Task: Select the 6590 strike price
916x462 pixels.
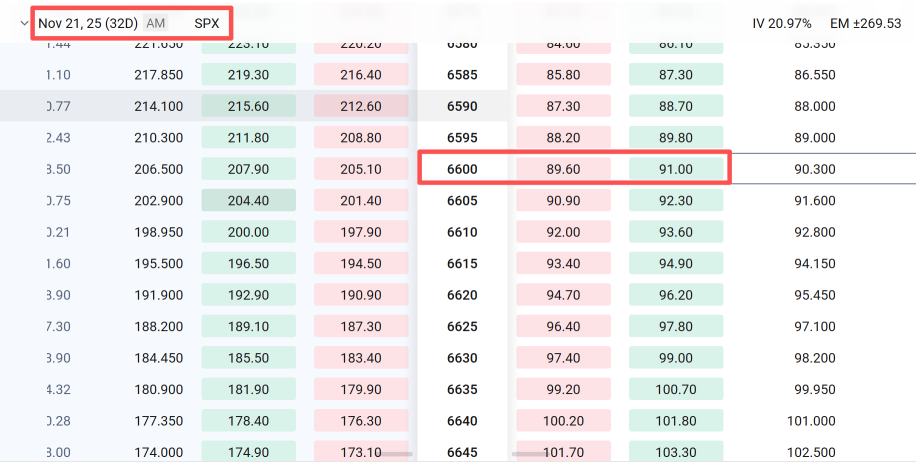Action: tap(462, 107)
